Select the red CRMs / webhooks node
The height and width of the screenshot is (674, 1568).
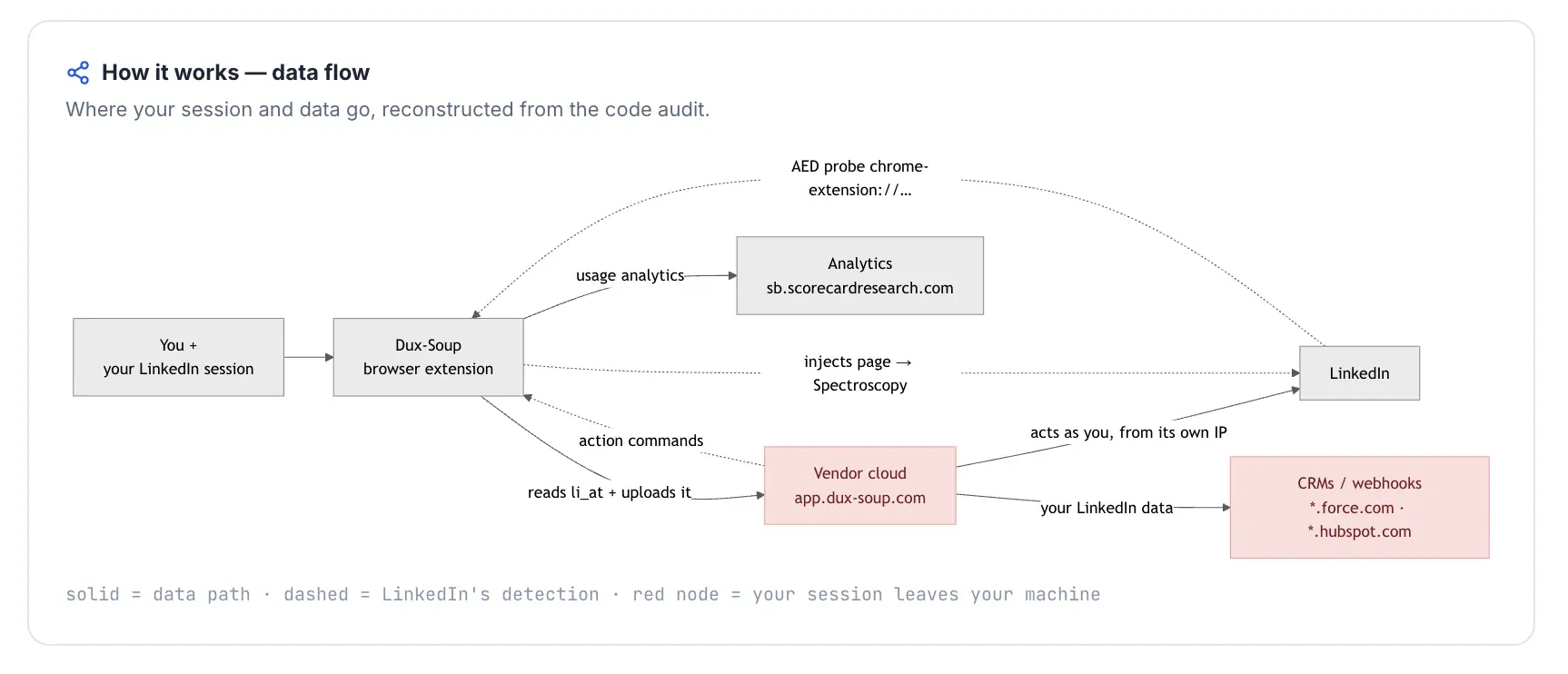click(1359, 507)
